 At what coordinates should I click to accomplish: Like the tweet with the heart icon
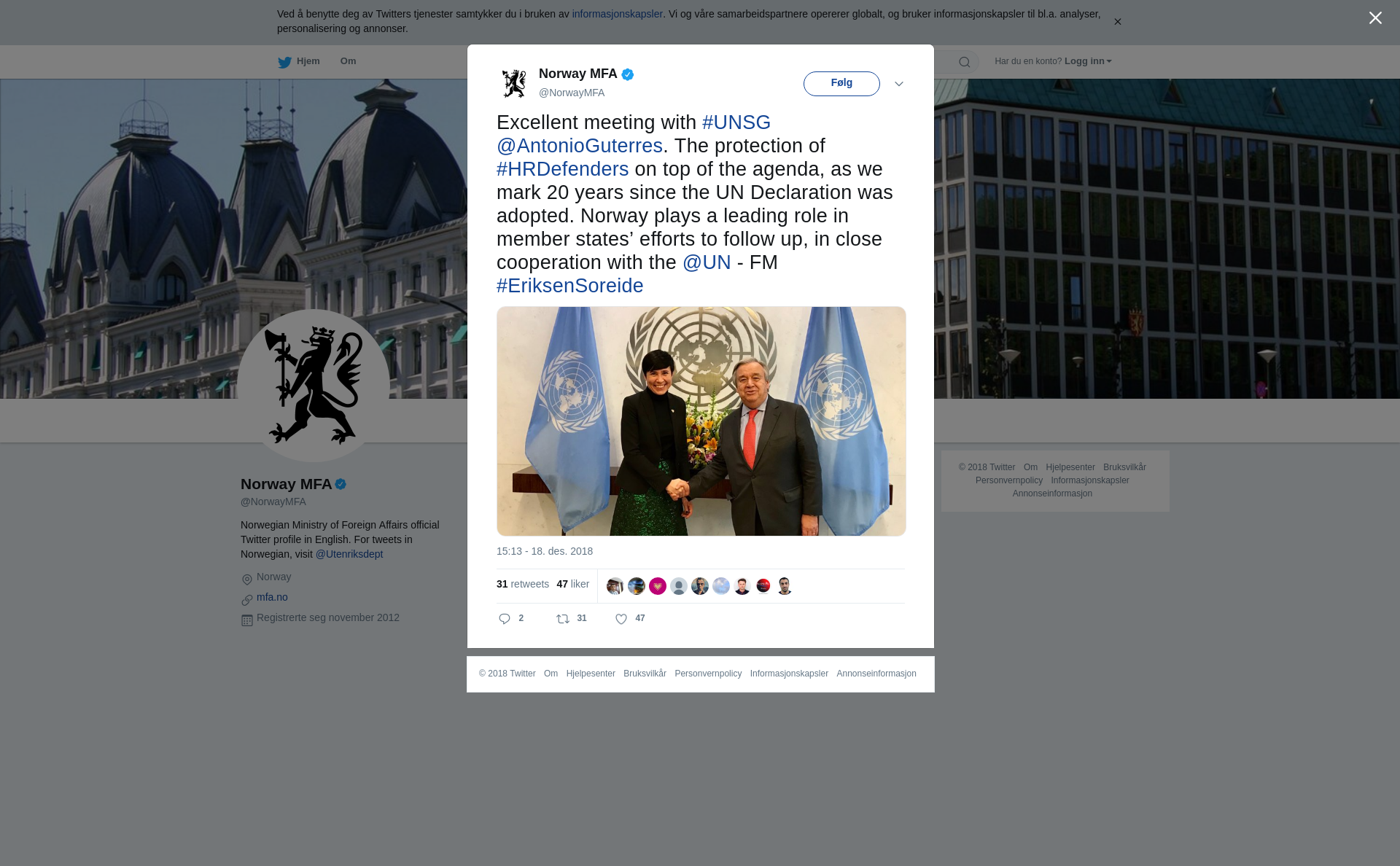coord(621,619)
